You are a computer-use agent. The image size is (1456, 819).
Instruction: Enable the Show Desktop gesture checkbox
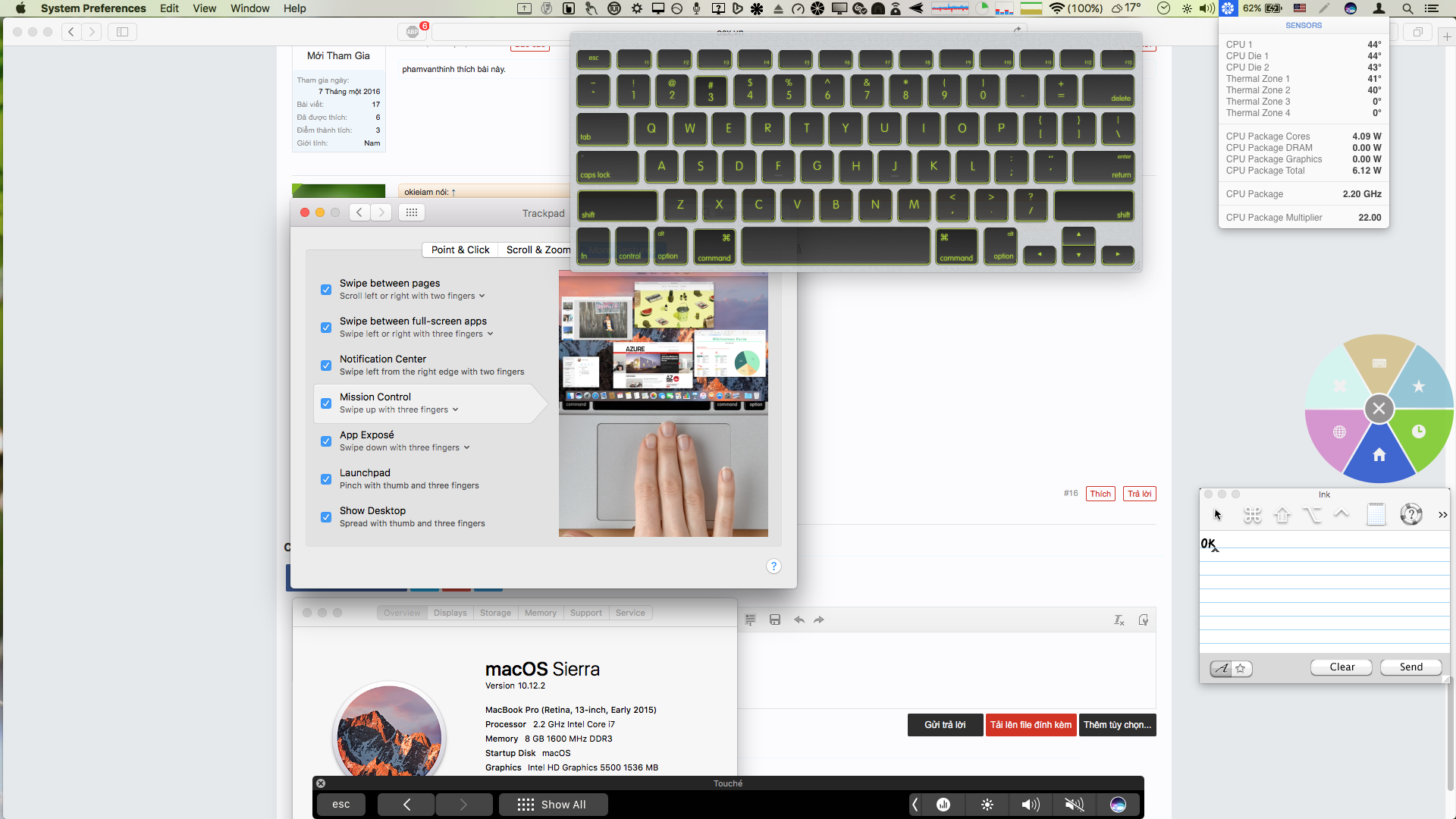326,516
